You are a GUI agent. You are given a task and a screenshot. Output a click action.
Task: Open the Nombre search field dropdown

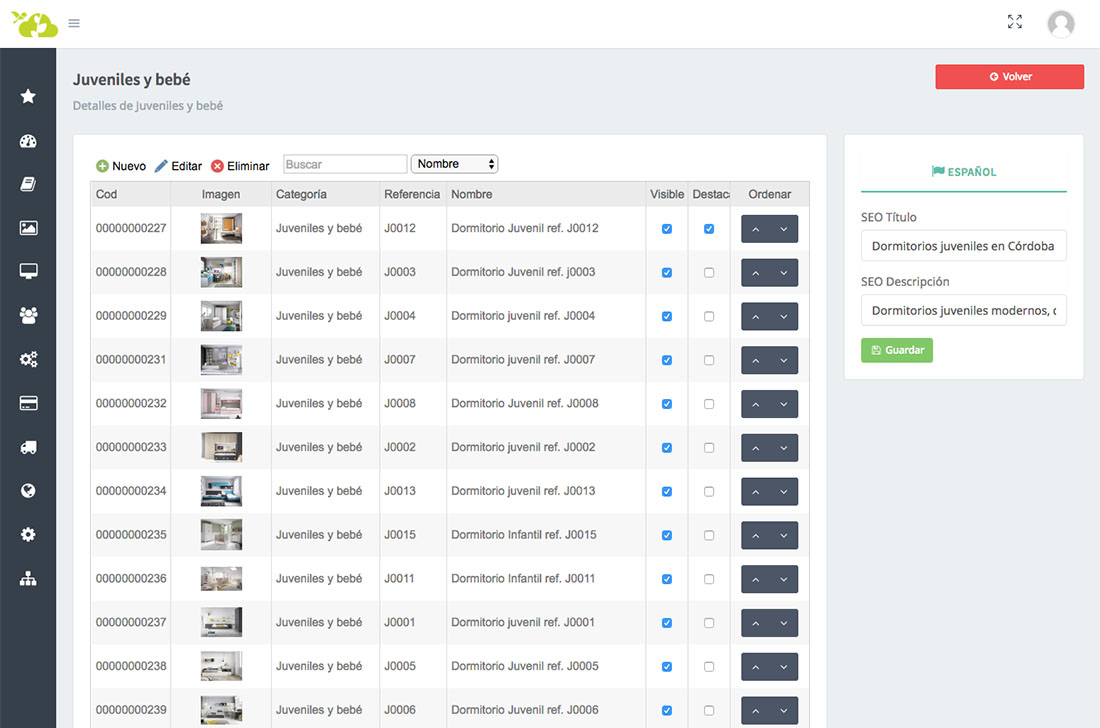pyautogui.click(x=454, y=164)
